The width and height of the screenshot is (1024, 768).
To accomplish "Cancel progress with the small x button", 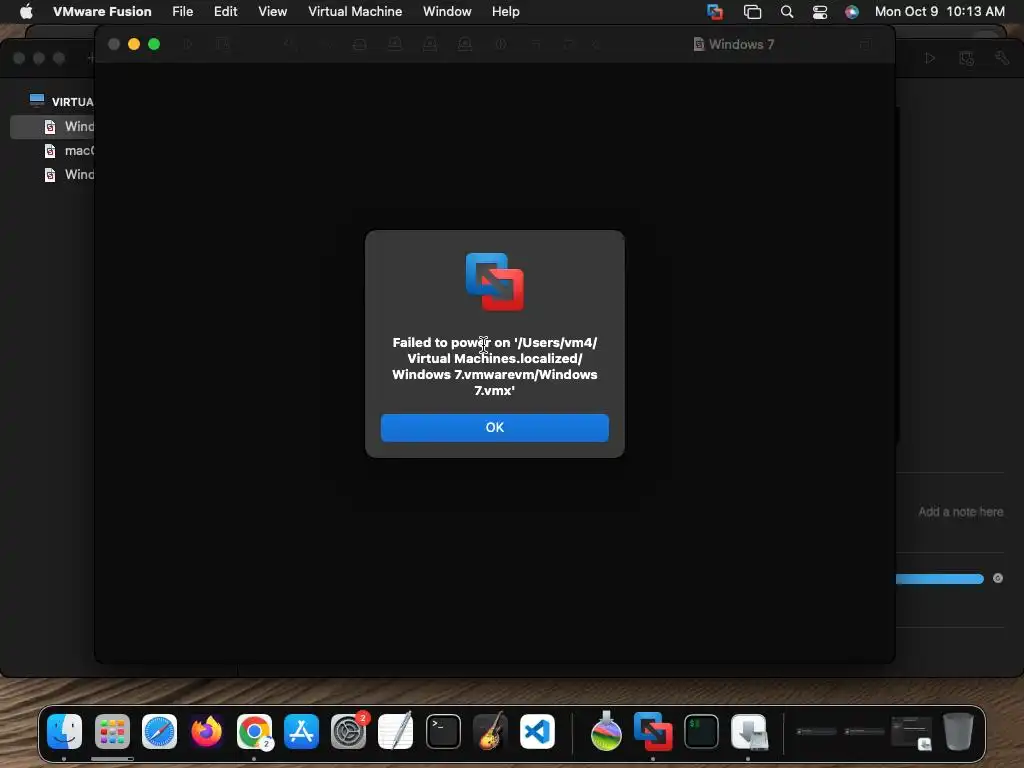I will click(x=998, y=578).
